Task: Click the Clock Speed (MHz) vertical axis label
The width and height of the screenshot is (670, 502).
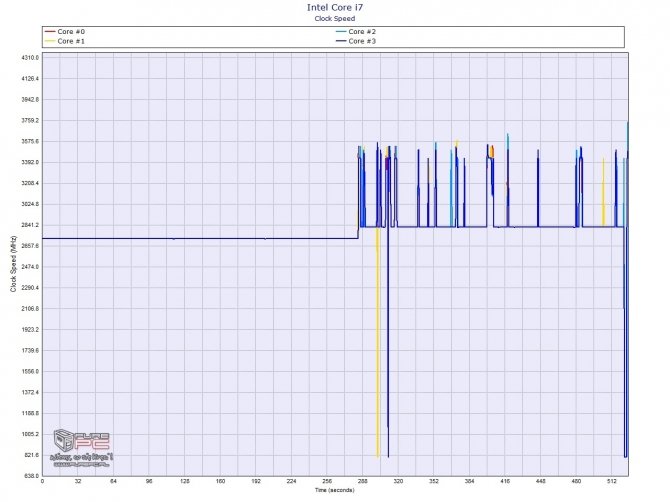Action: click(13, 264)
